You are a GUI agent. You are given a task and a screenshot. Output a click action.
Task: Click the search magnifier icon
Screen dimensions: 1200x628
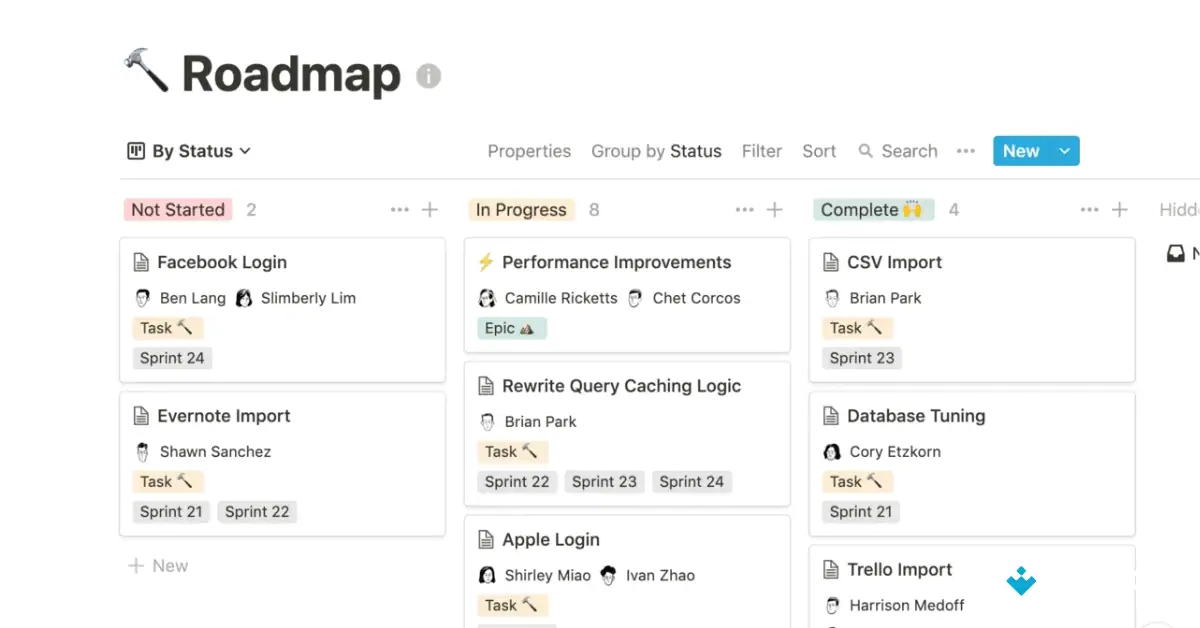(866, 151)
